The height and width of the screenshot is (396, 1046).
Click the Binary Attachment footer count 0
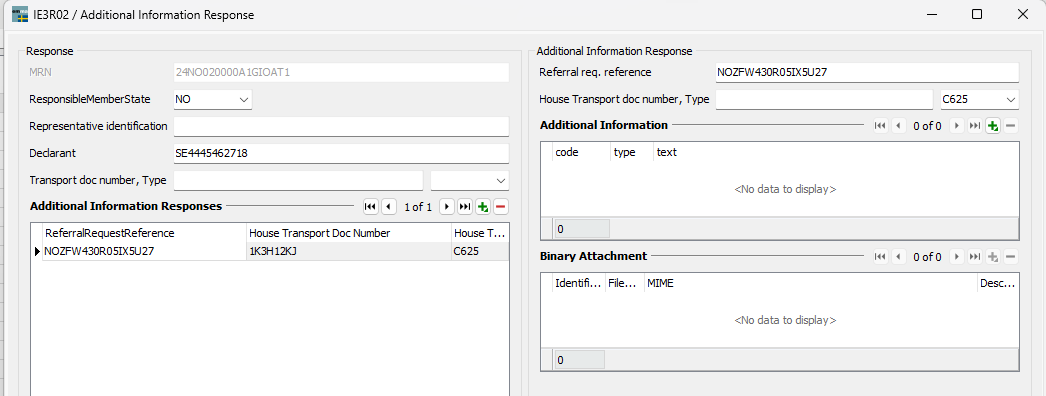point(579,360)
